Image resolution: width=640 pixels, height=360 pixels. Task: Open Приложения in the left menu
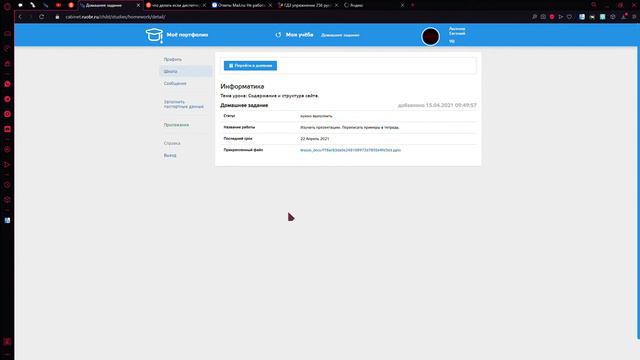[176, 125]
